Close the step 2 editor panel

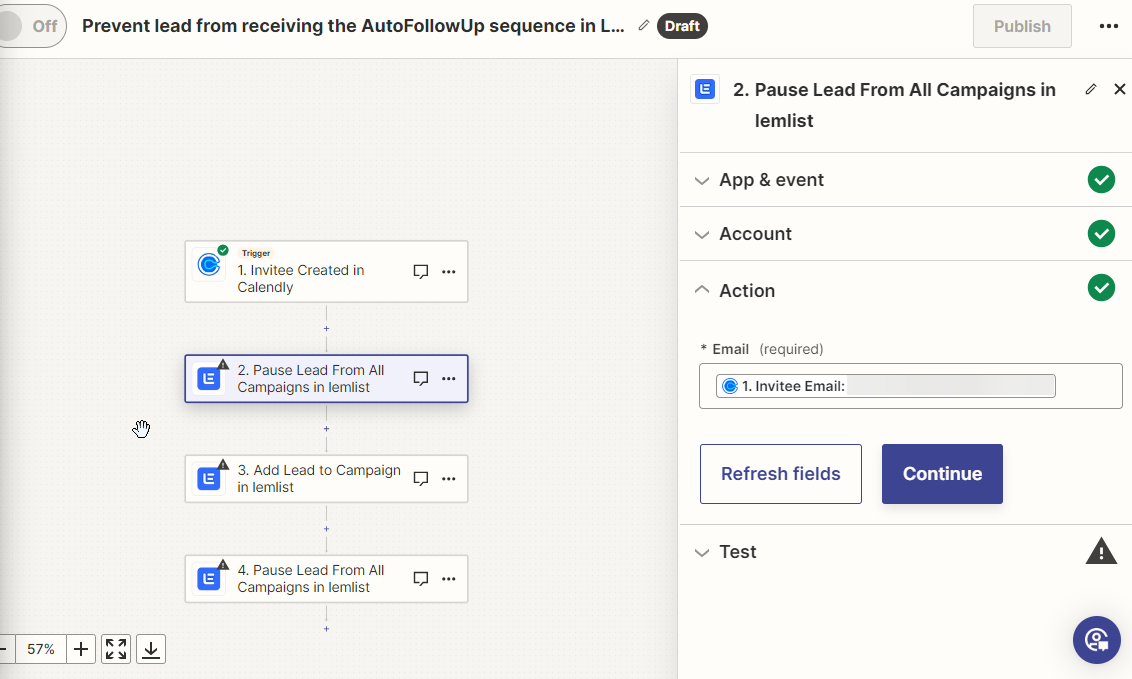click(1120, 89)
